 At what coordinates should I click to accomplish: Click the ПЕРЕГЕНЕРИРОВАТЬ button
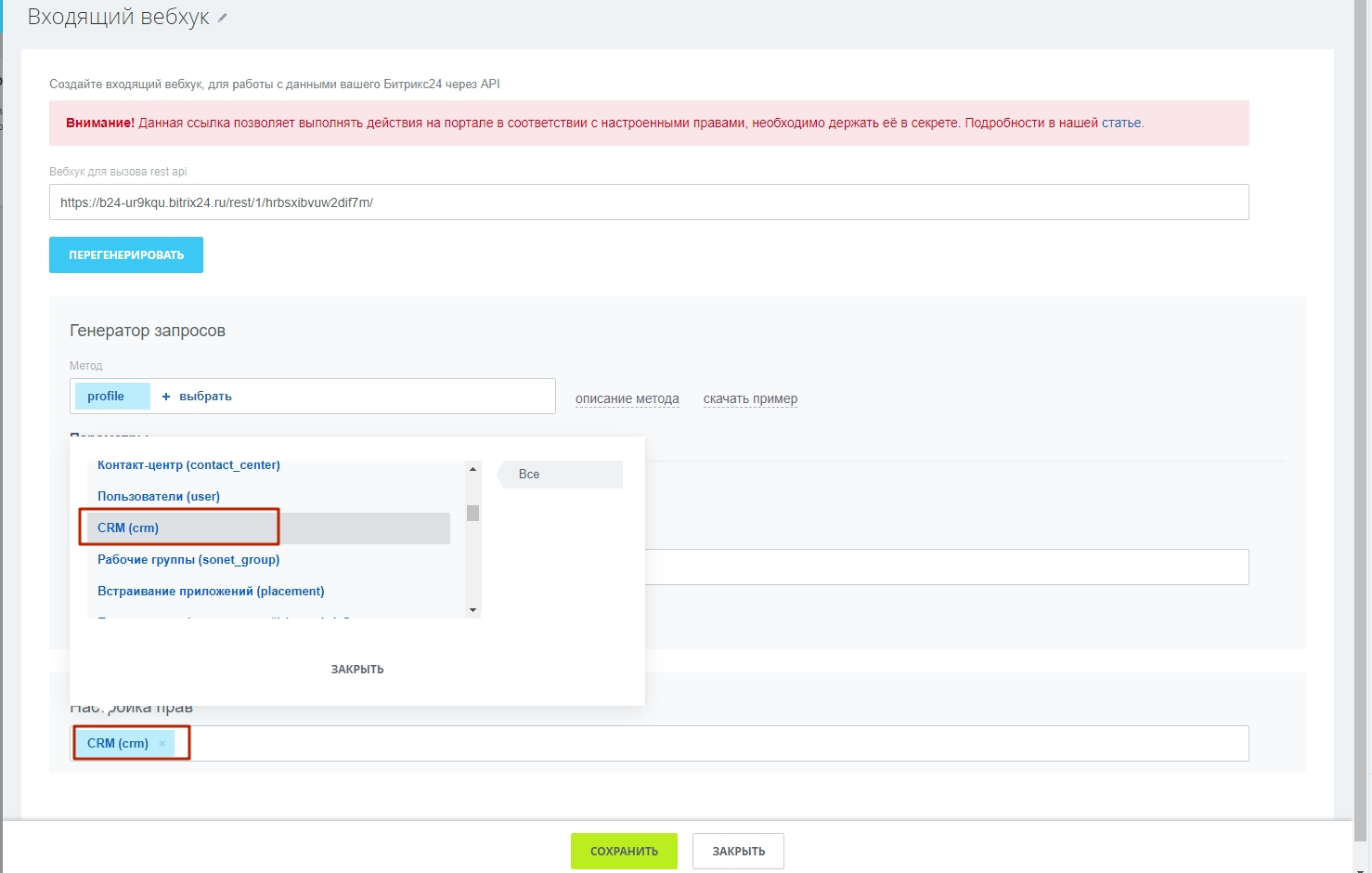pyautogui.click(x=126, y=254)
